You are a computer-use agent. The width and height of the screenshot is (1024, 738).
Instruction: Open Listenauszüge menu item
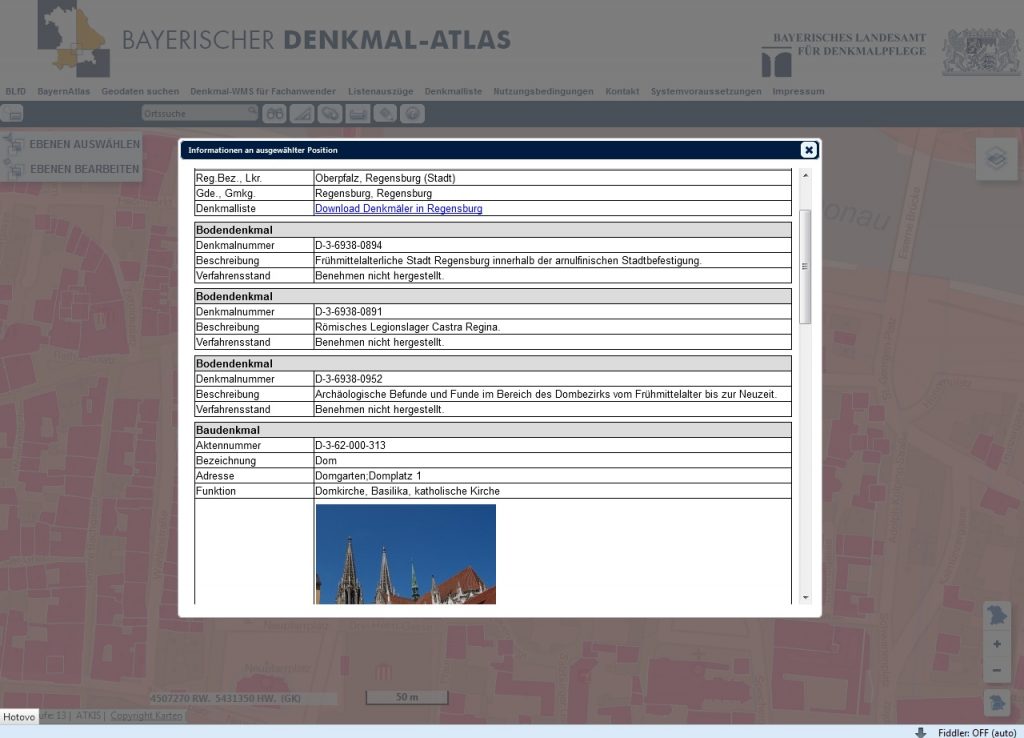[x=380, y=91]
